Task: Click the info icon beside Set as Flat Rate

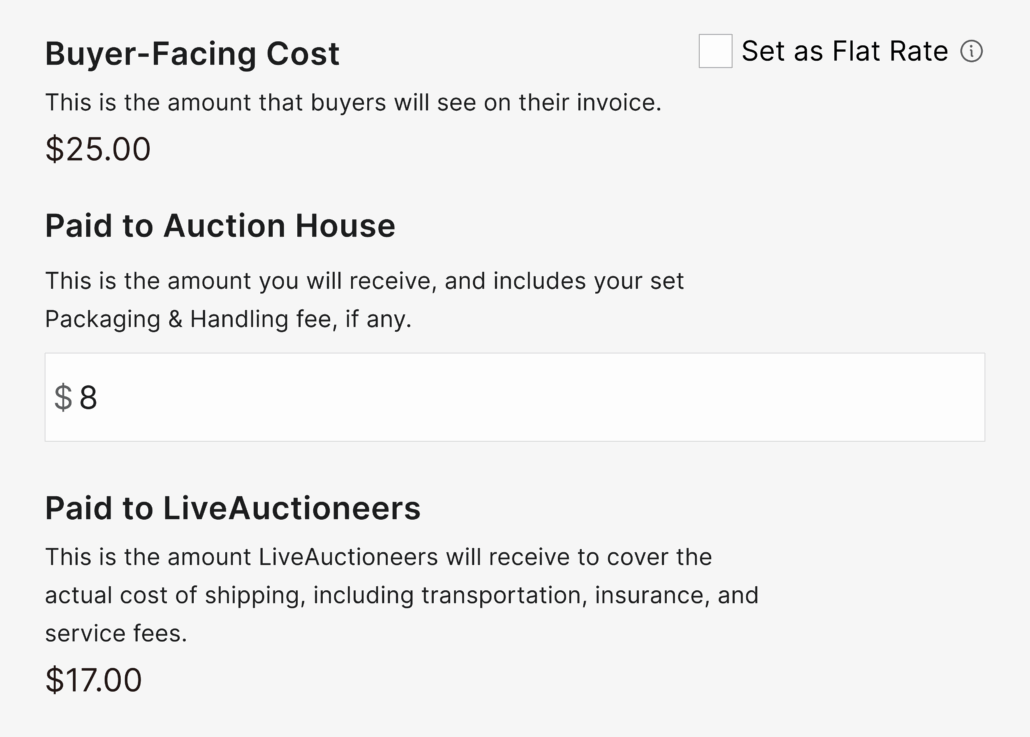Action: coord(971,52)
